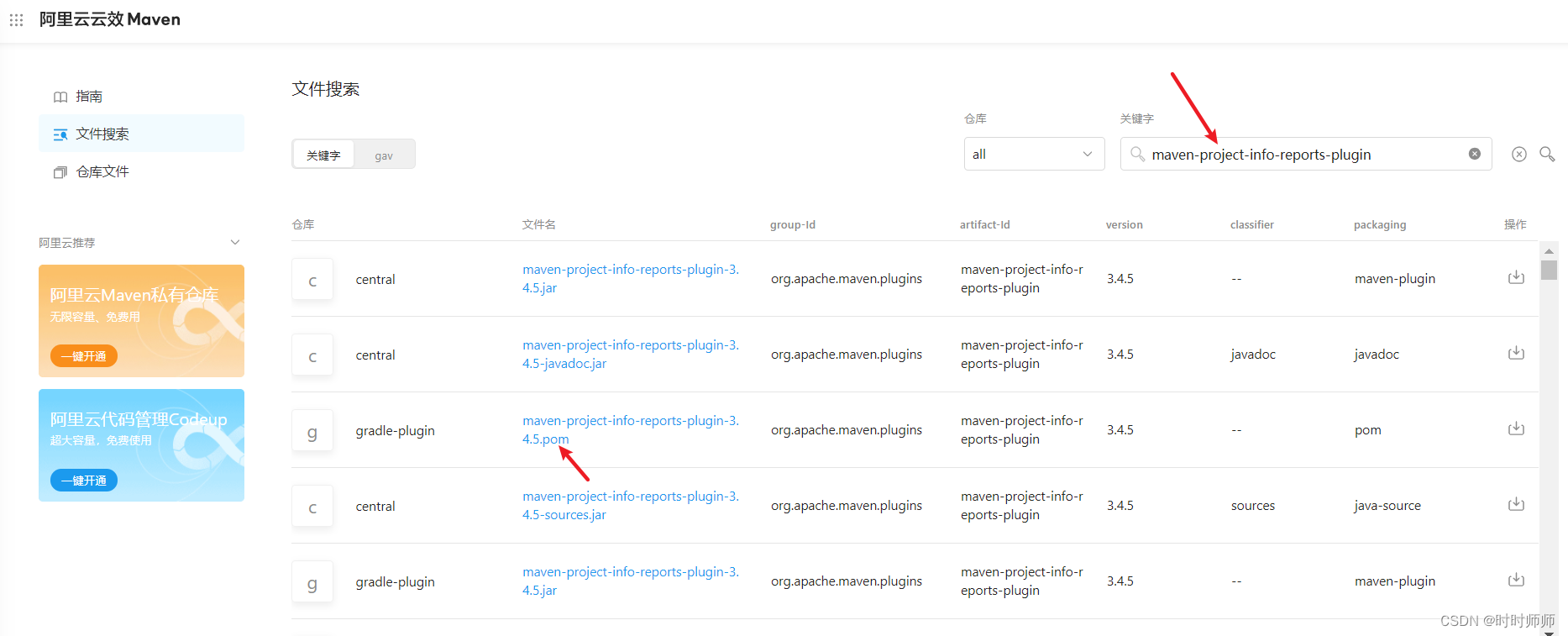Click the 阿里云云效 Maven title
1568x636 pixels.
click(x=110, y=19)
